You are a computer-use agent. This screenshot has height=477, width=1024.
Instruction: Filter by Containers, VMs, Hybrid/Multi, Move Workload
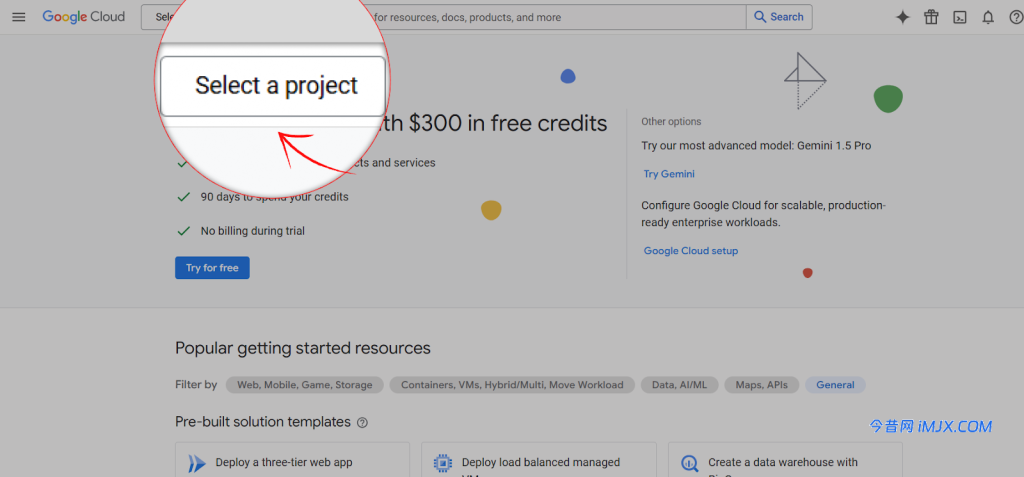512,385
